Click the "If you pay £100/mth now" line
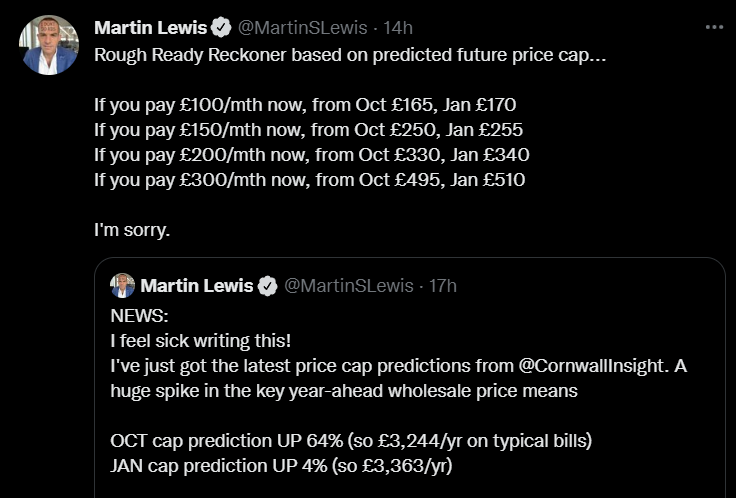 click(305, 103)
